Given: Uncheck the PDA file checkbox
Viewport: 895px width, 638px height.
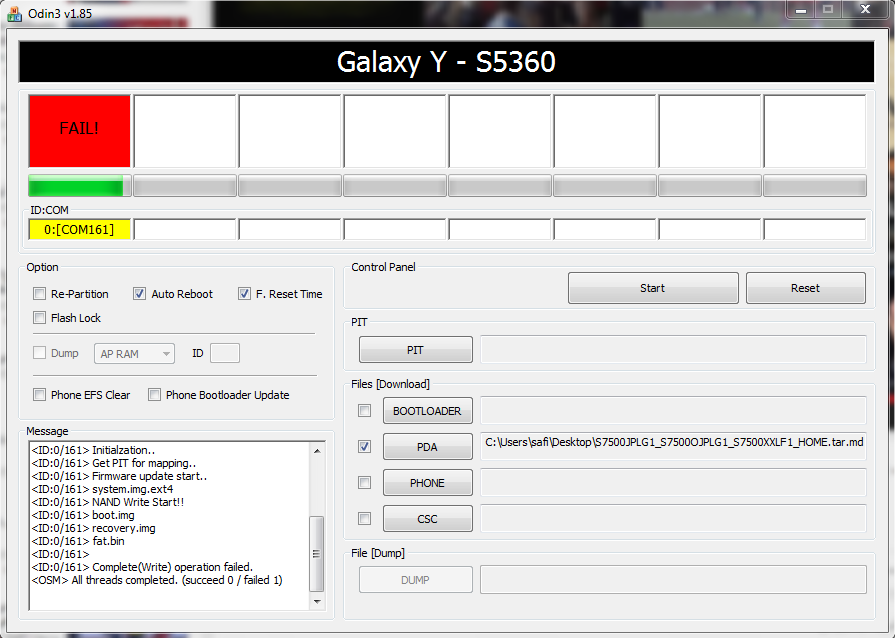Looking at the screenshot, I should coord(364,447).
